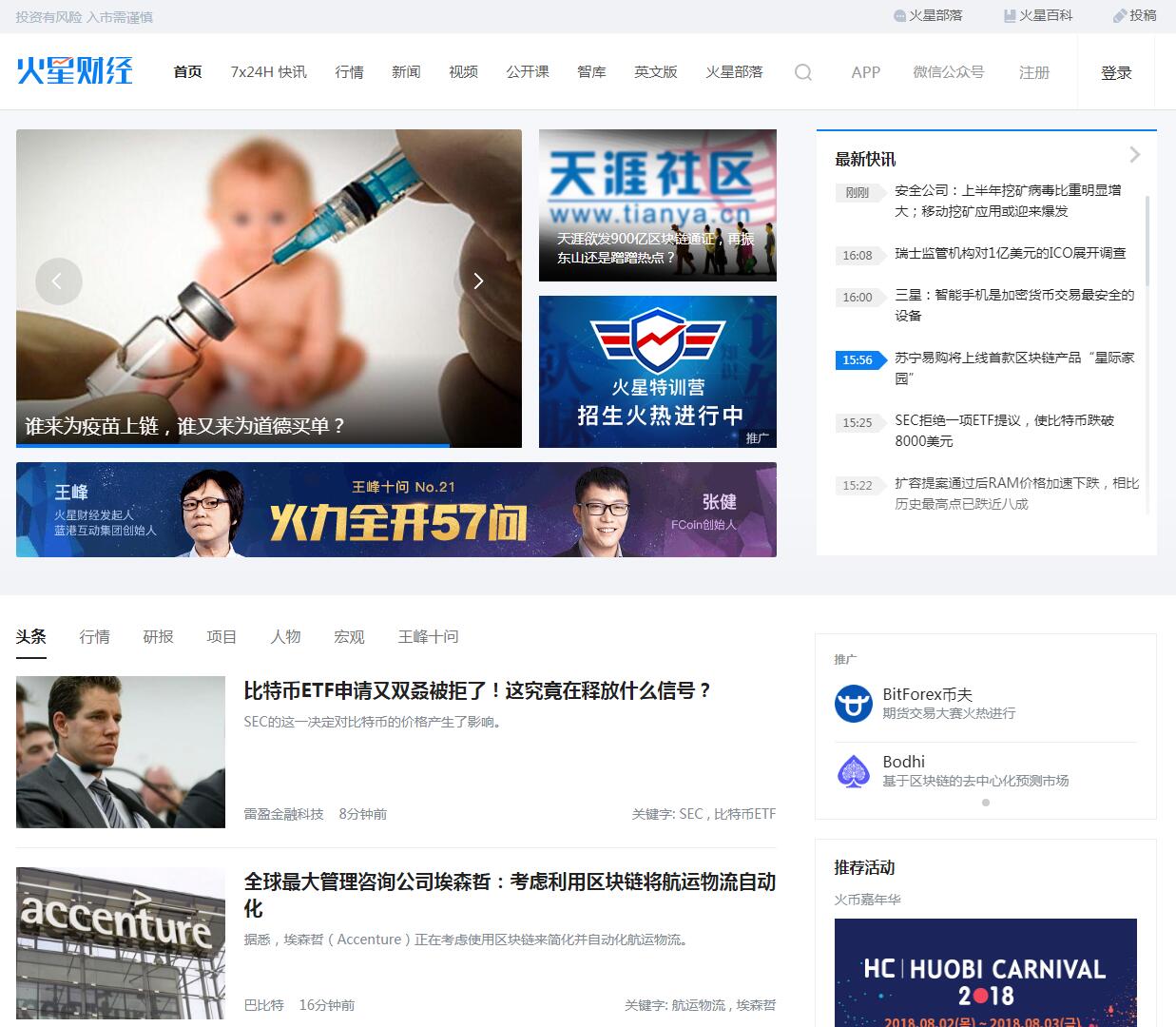Click the Bodhi logo icon
The width and height of the screenshot is (1176, 1027).
[x=853, y=771]
